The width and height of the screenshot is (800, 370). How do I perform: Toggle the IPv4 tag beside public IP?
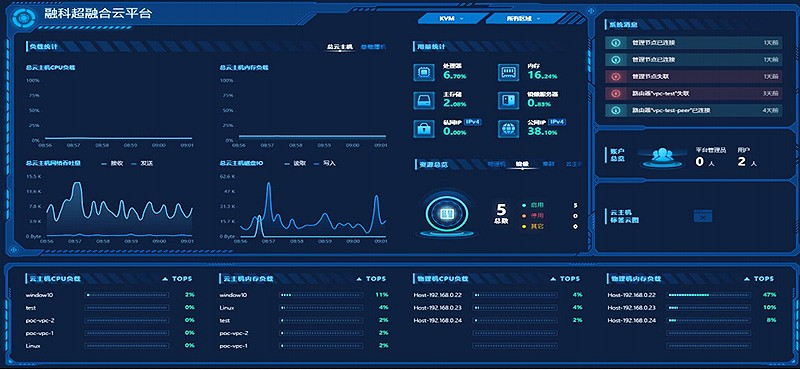pos(557,122)
